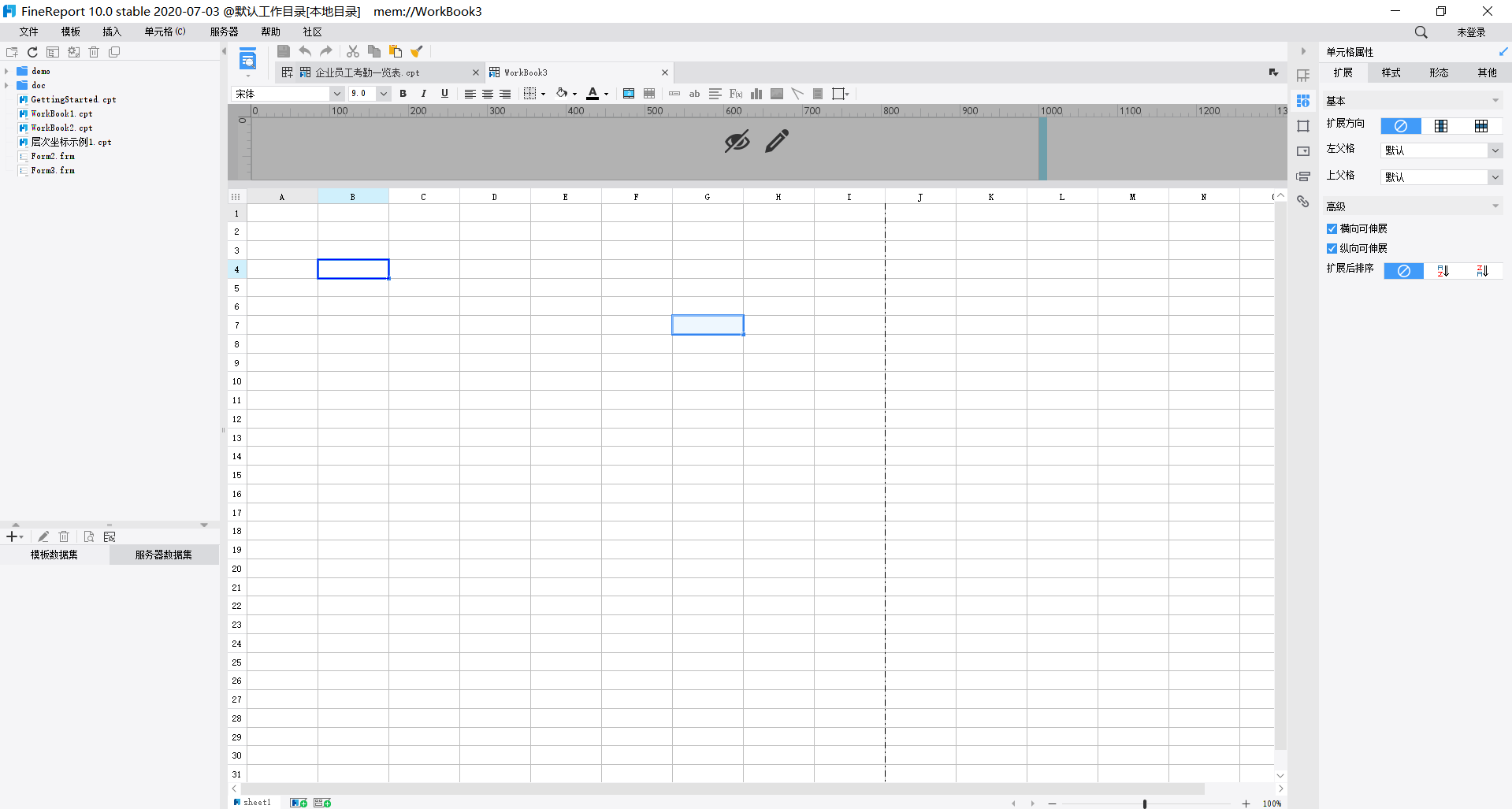Insert a chart into the cell
The image size is (1512, 809).
click(756, 94)
